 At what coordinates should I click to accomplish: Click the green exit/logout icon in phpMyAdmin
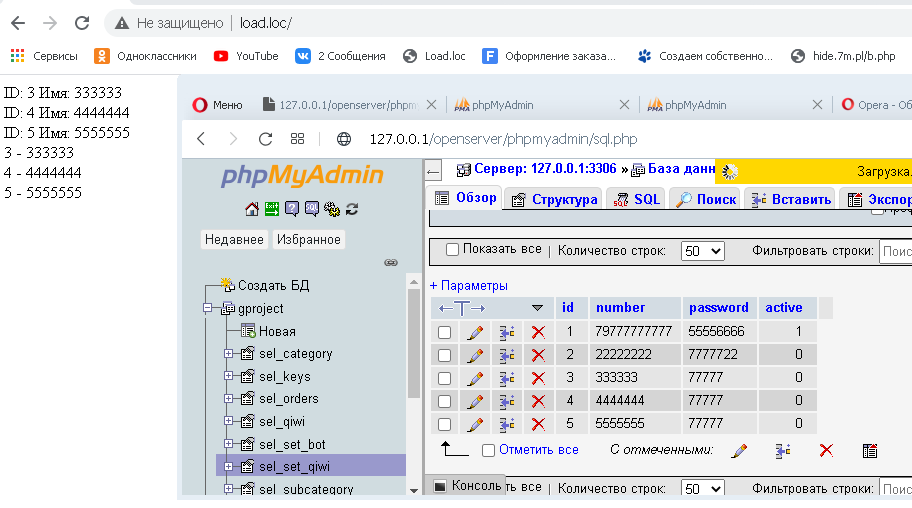coord(272,209)
